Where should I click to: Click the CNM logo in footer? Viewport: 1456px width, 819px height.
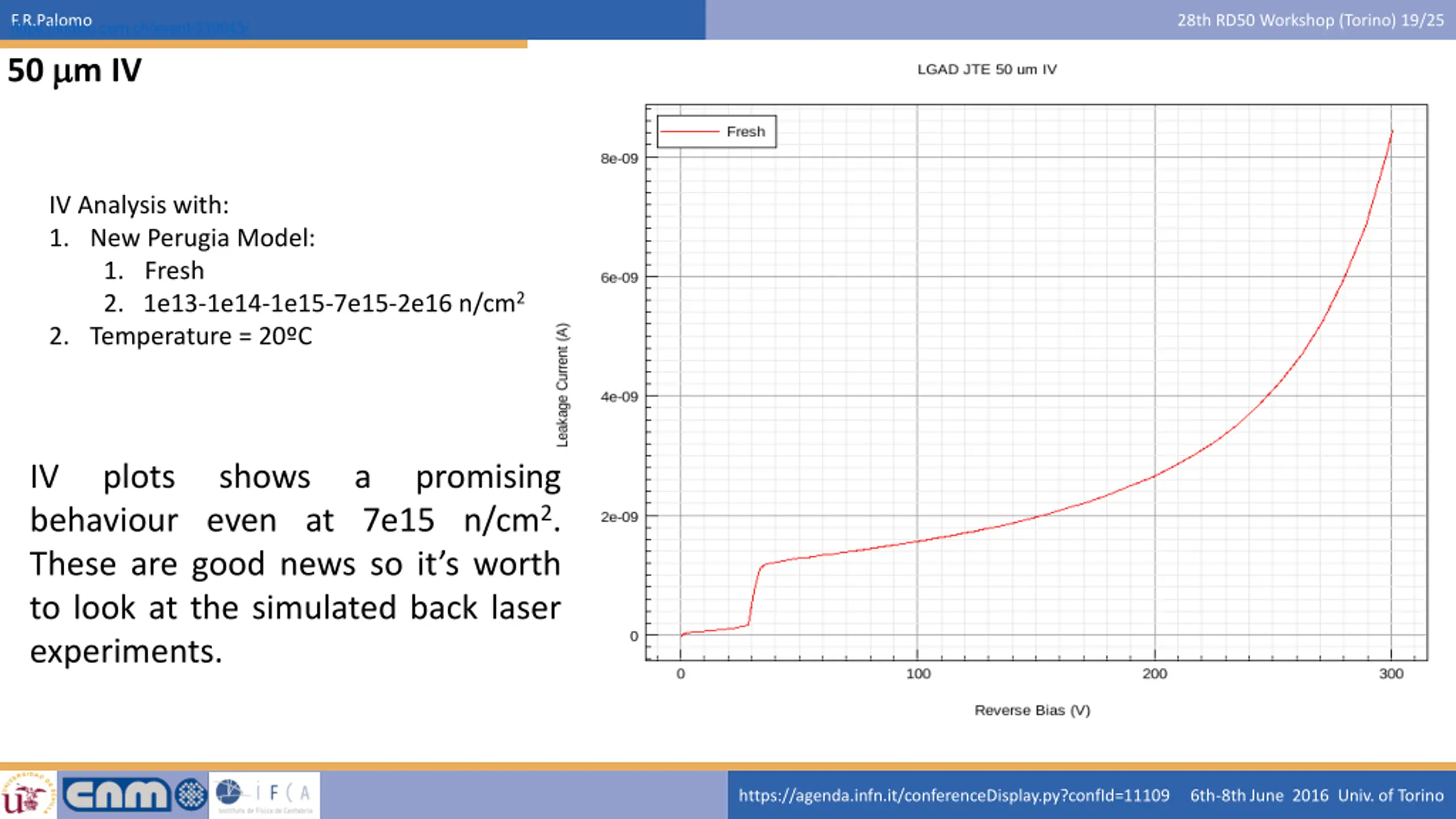pos(135,795)
